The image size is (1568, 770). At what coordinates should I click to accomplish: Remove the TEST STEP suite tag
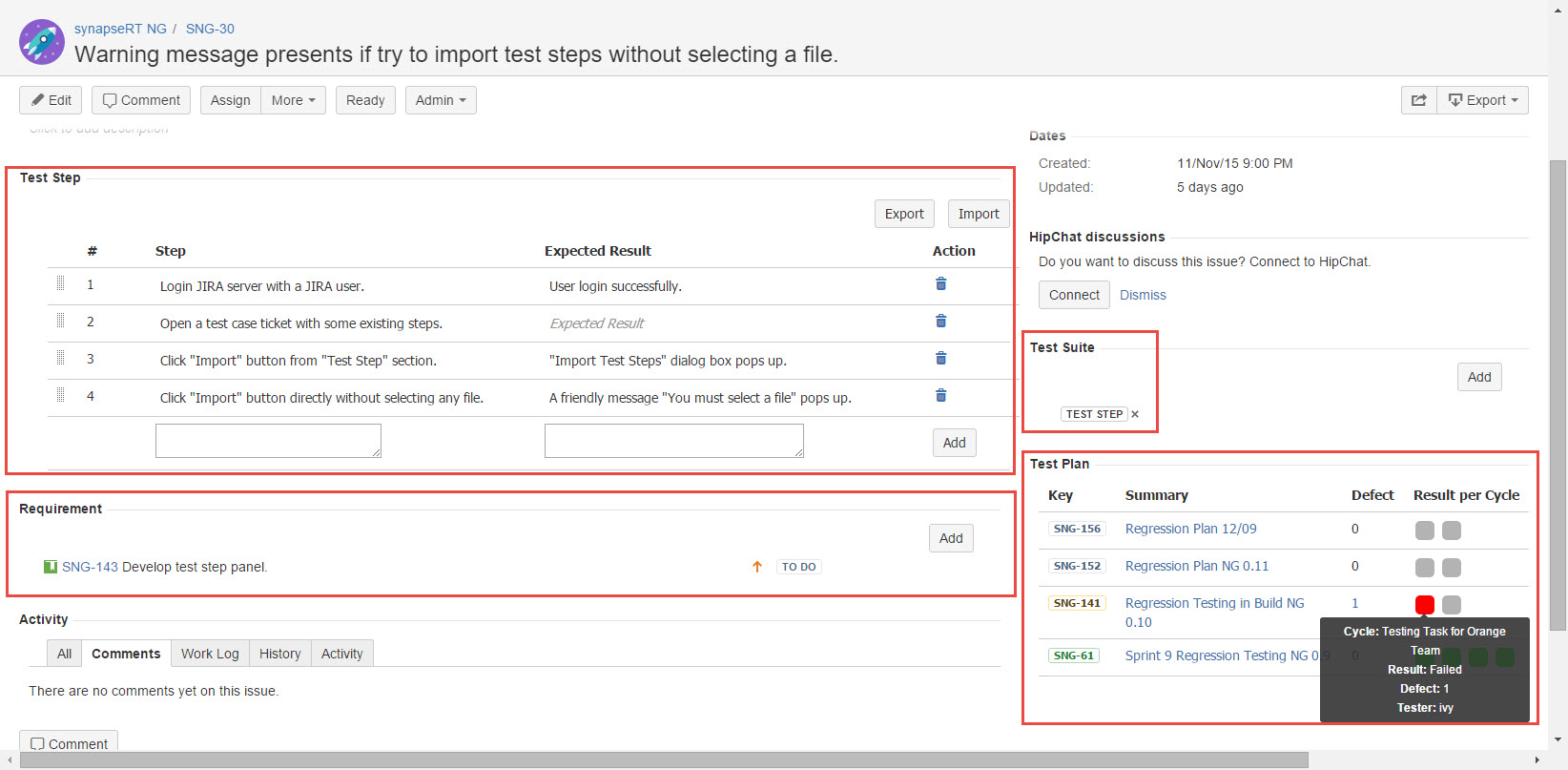tap(1135, 414)
